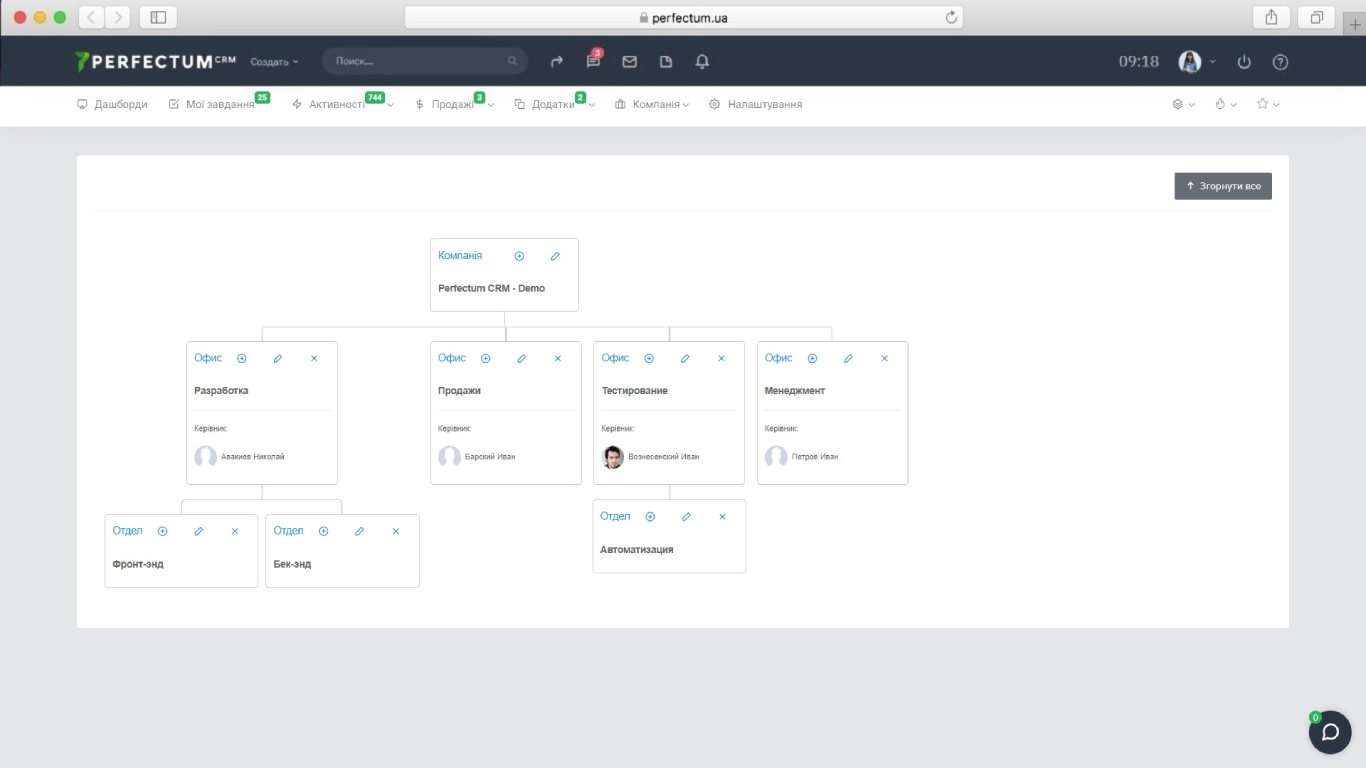Viewport: 1366px width, 768px height.
Task: Open the Менеджмент office link
Action: pos(778,358)
